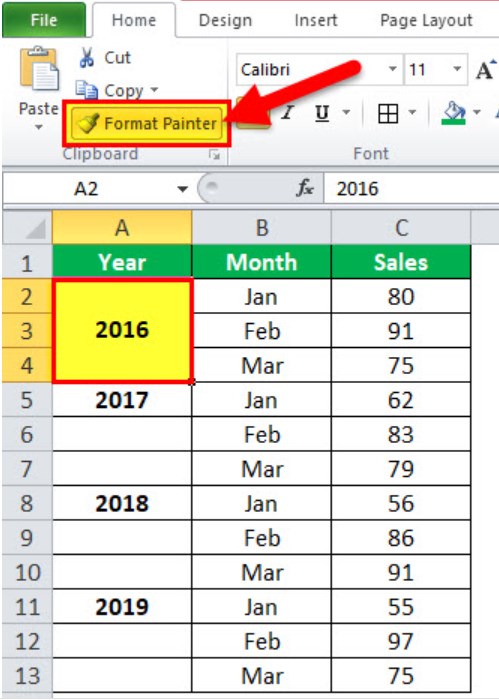Click the Fill Color paint bucket

pyautogui.click(x=454, y=112)
